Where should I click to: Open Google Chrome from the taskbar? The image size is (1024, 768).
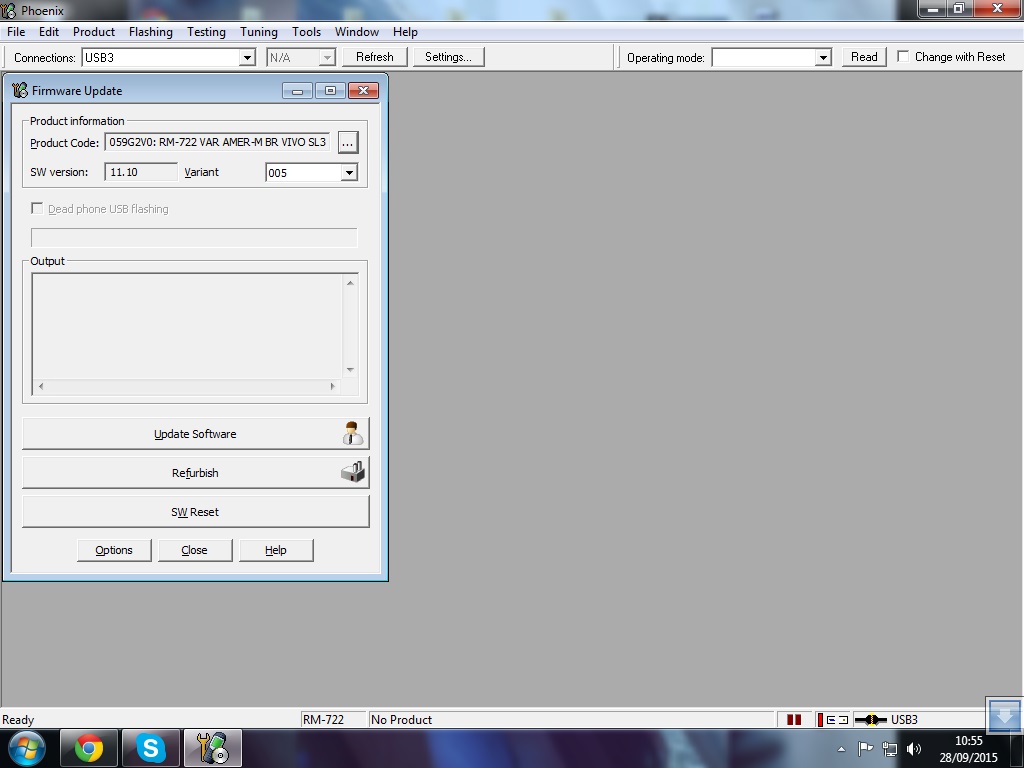(89, 748)
